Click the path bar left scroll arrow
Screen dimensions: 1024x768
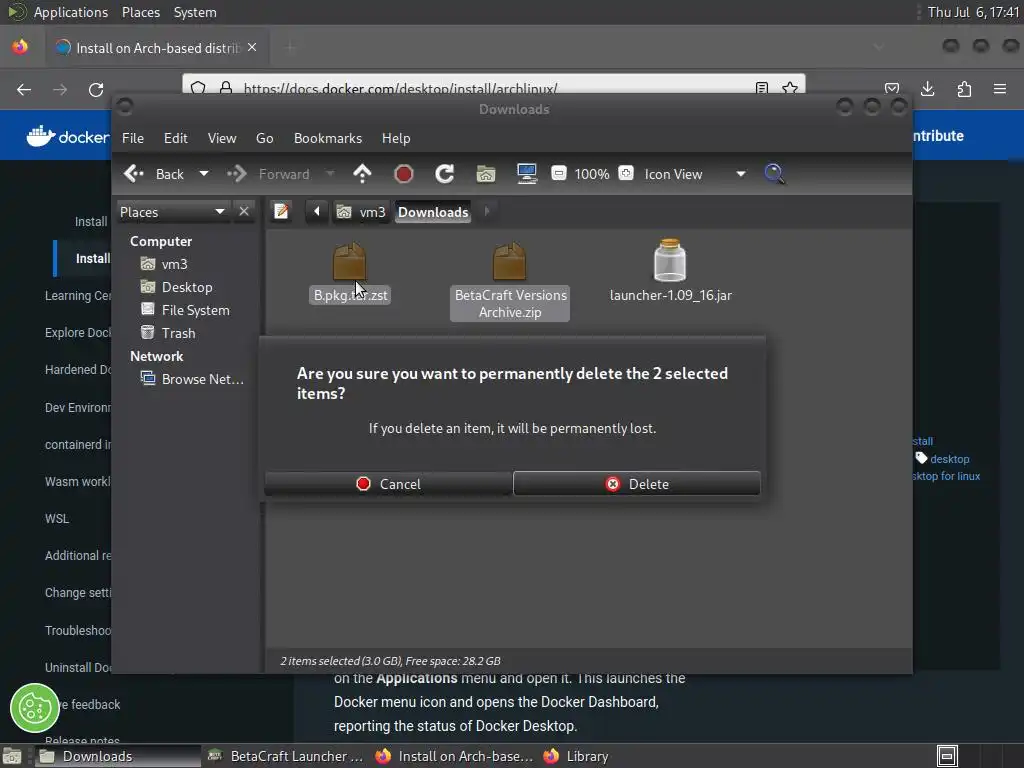(317, 212)
